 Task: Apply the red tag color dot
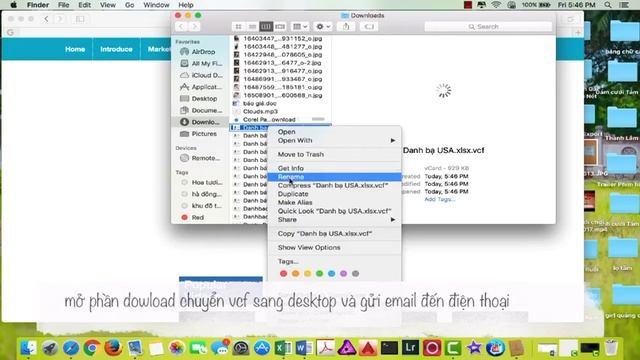[x=283, y=273]
